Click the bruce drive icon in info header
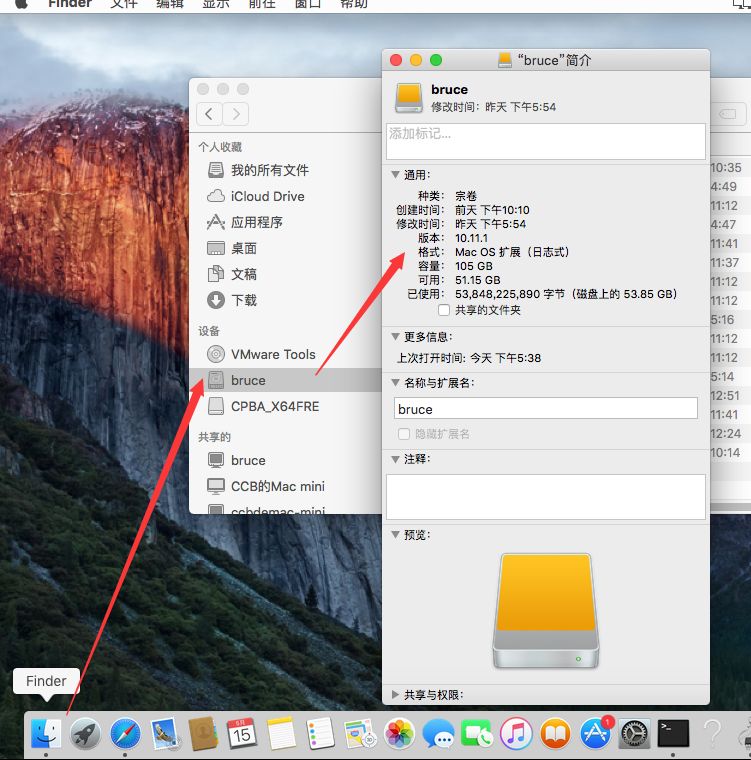The height and width of the screenshot is (760, 751). tap(409, 97)
